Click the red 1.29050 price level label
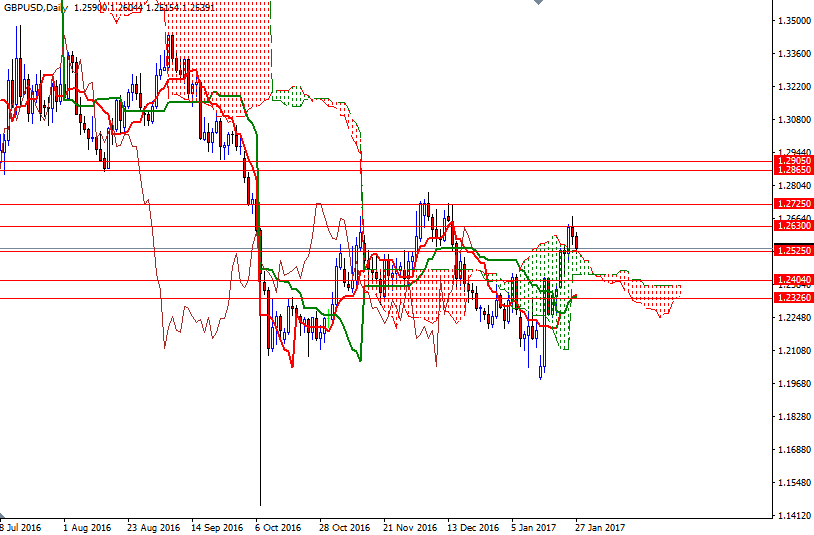814x535 pixels. tap(793, 161)
